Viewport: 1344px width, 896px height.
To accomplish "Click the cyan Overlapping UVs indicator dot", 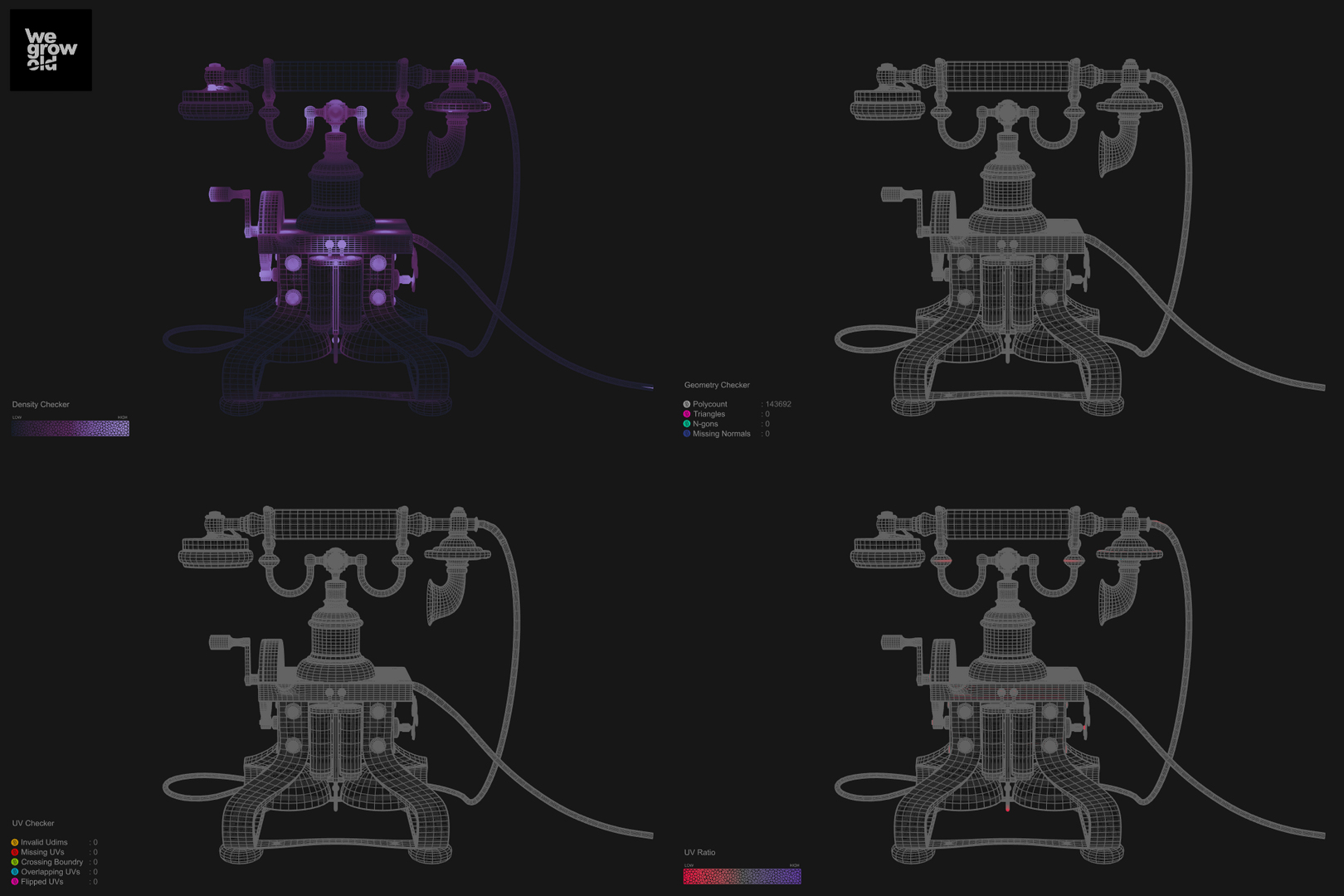I will tap(14, 872).
